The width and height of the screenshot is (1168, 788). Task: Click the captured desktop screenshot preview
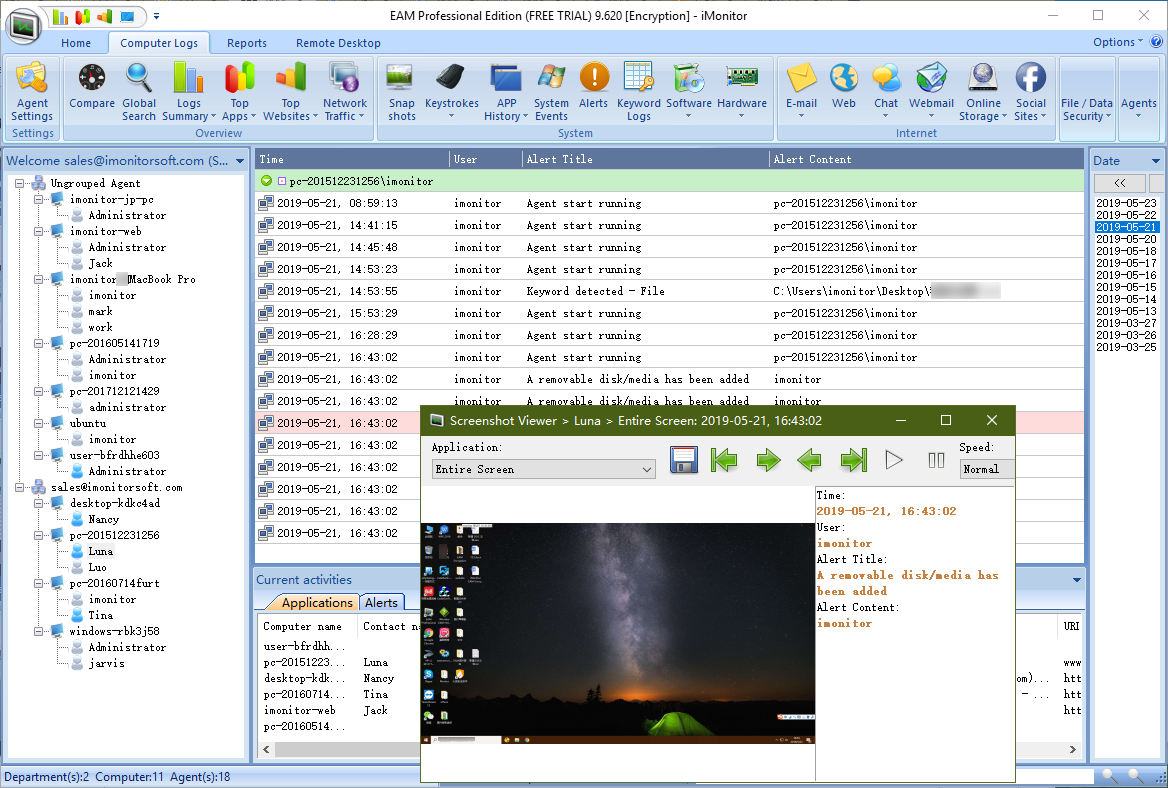[618, 633]
